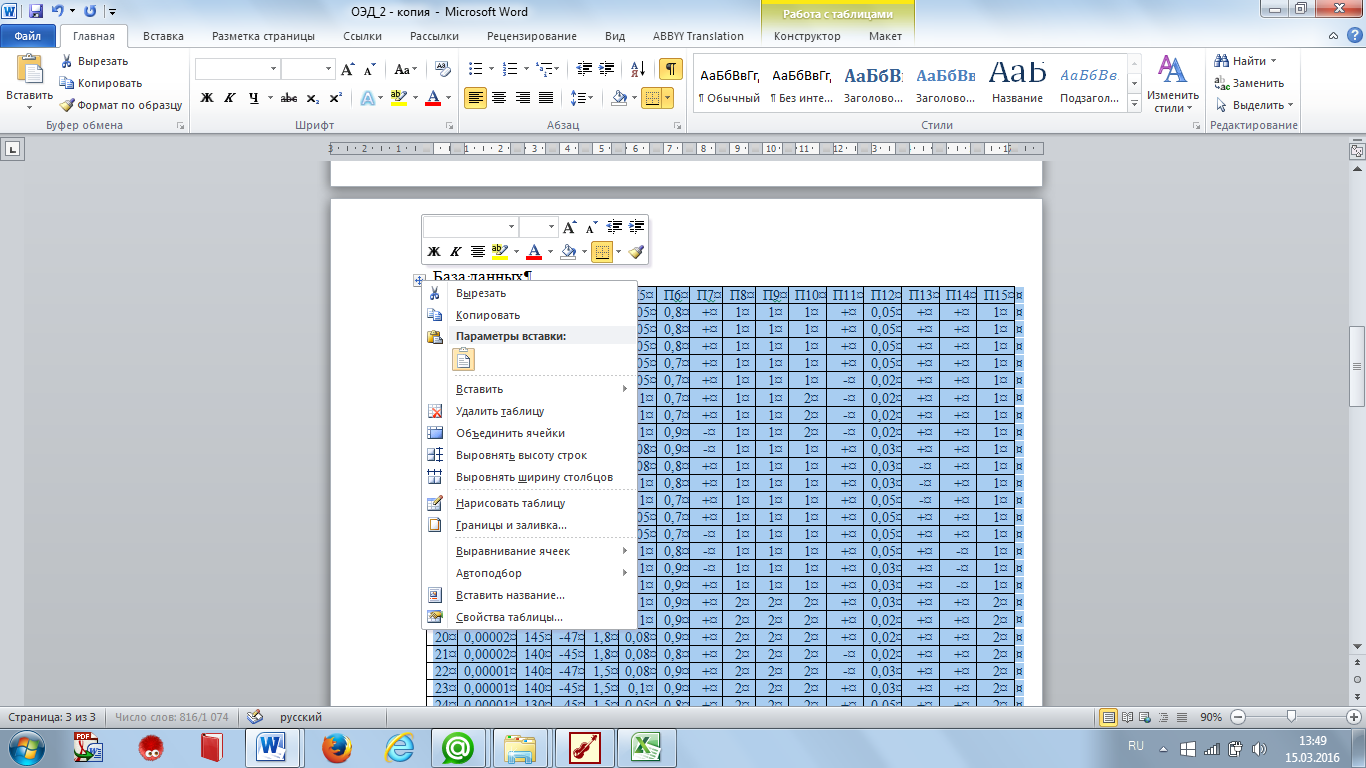This screenshot has height=768, width=1366.
Task: Toggle Bold (Ж) in the ribbon
Action: [208, 98]
